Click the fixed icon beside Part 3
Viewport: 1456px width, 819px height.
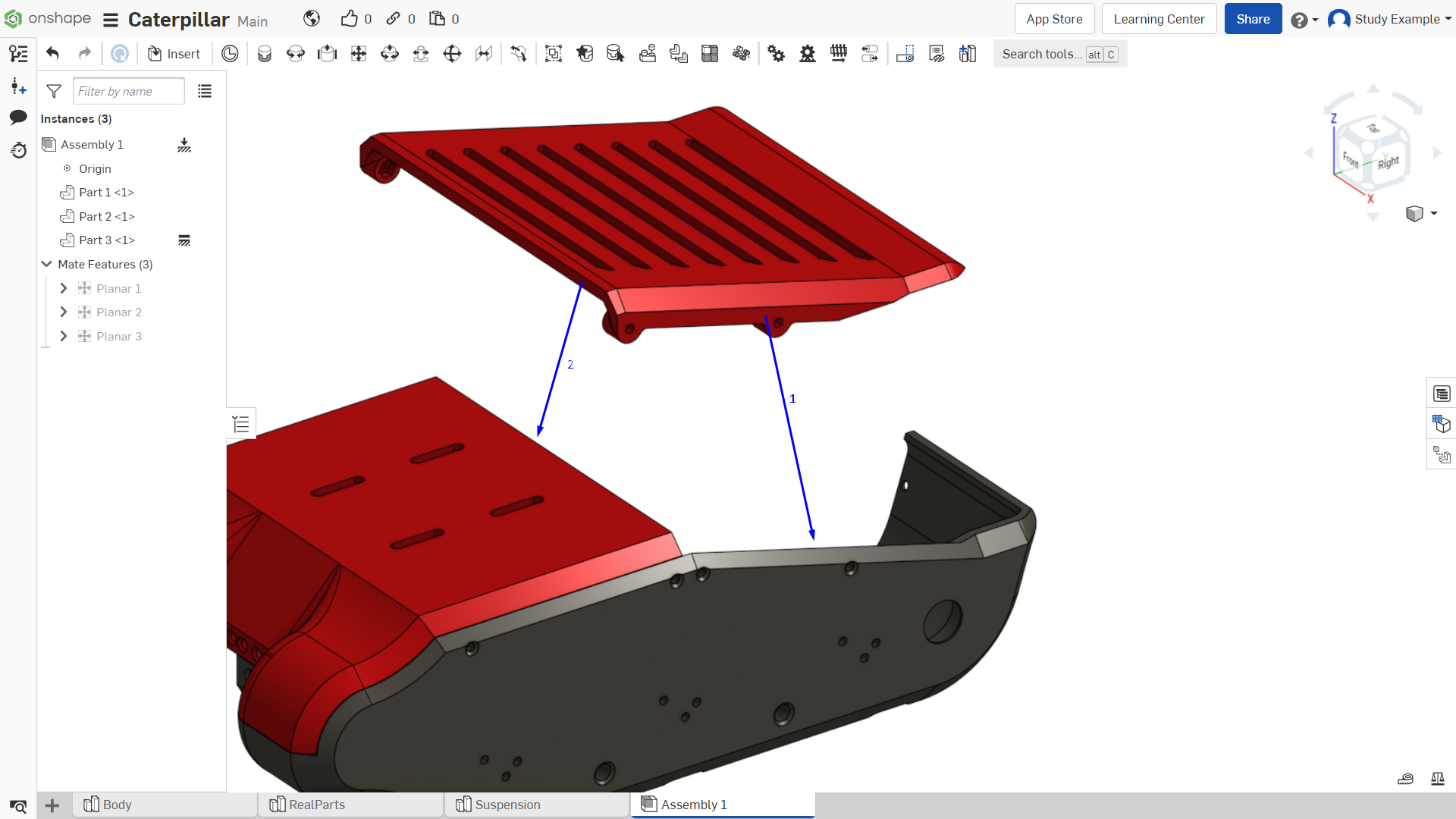coord(184,240)
